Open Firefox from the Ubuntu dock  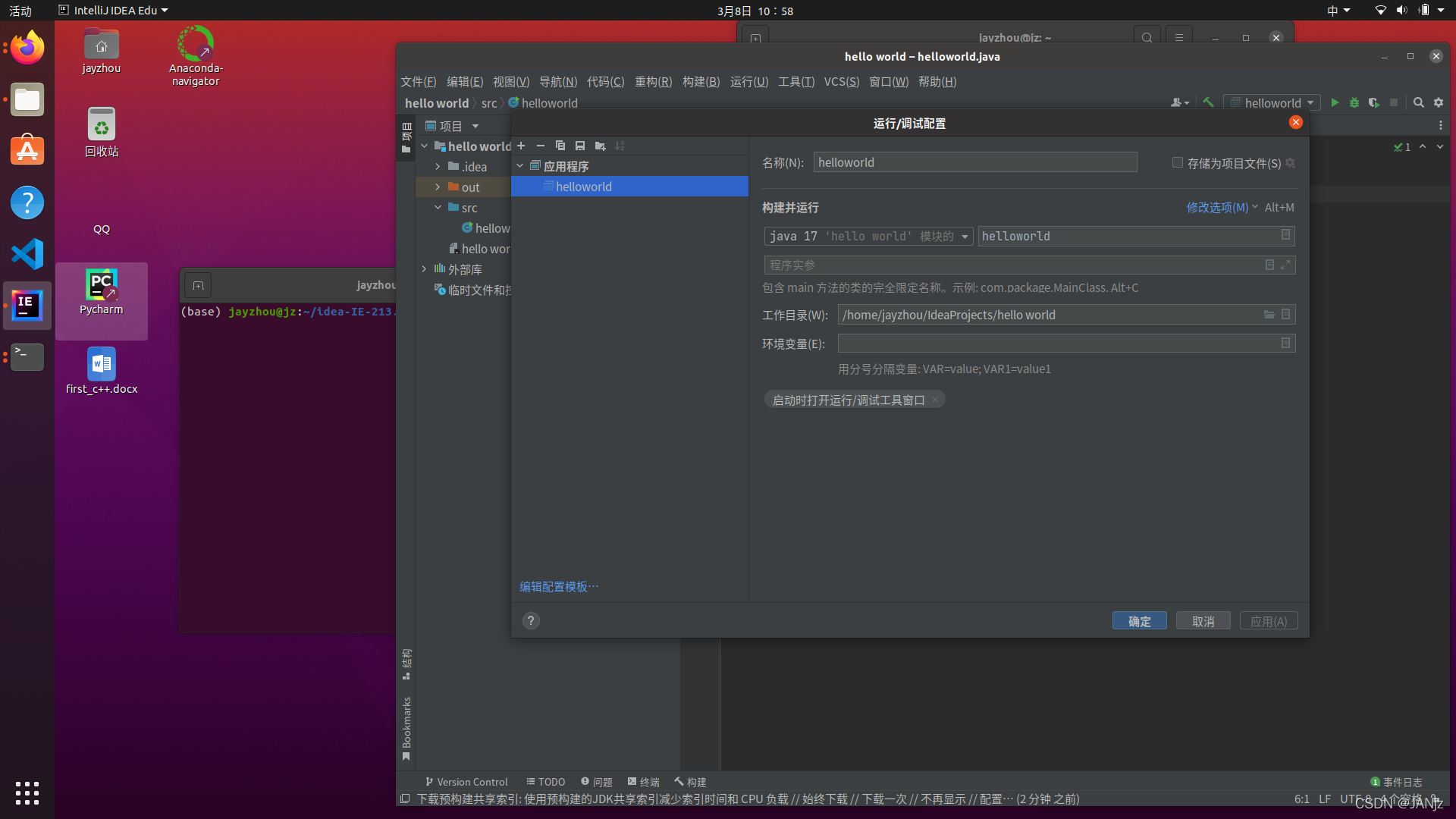pos(27,48)
